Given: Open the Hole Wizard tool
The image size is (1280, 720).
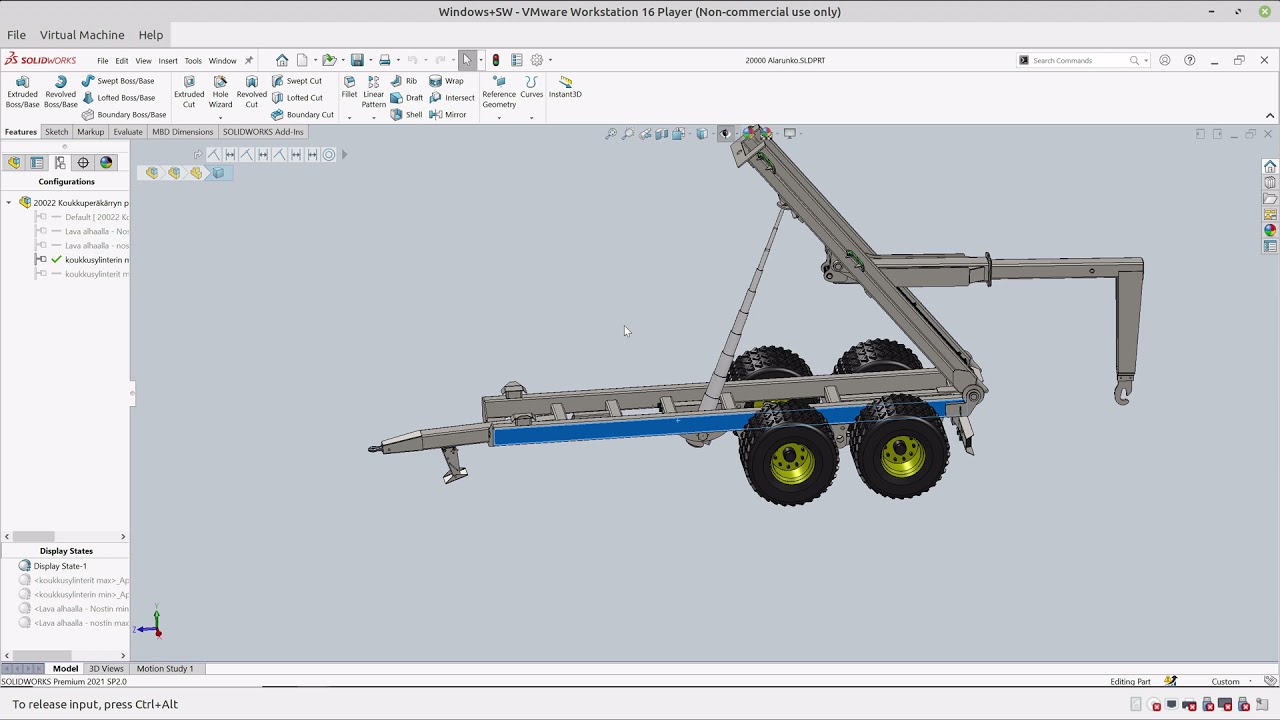Looking at the screenshot, I should (220, 92).
